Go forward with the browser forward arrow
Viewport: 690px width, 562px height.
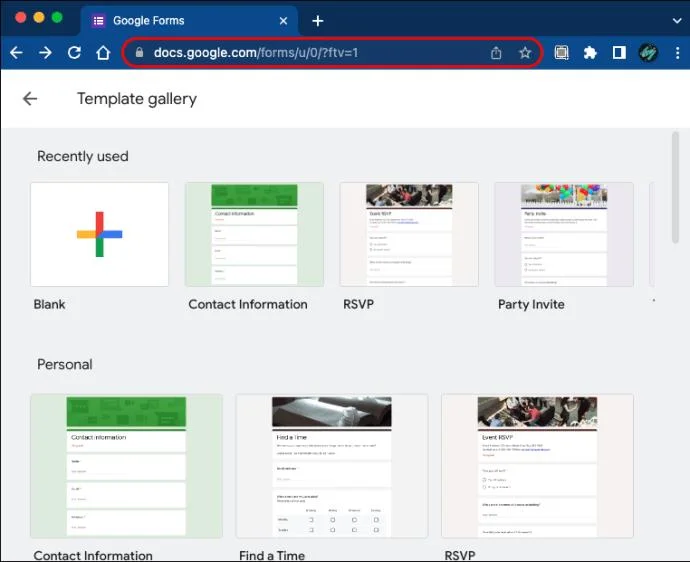click(45, 53)
